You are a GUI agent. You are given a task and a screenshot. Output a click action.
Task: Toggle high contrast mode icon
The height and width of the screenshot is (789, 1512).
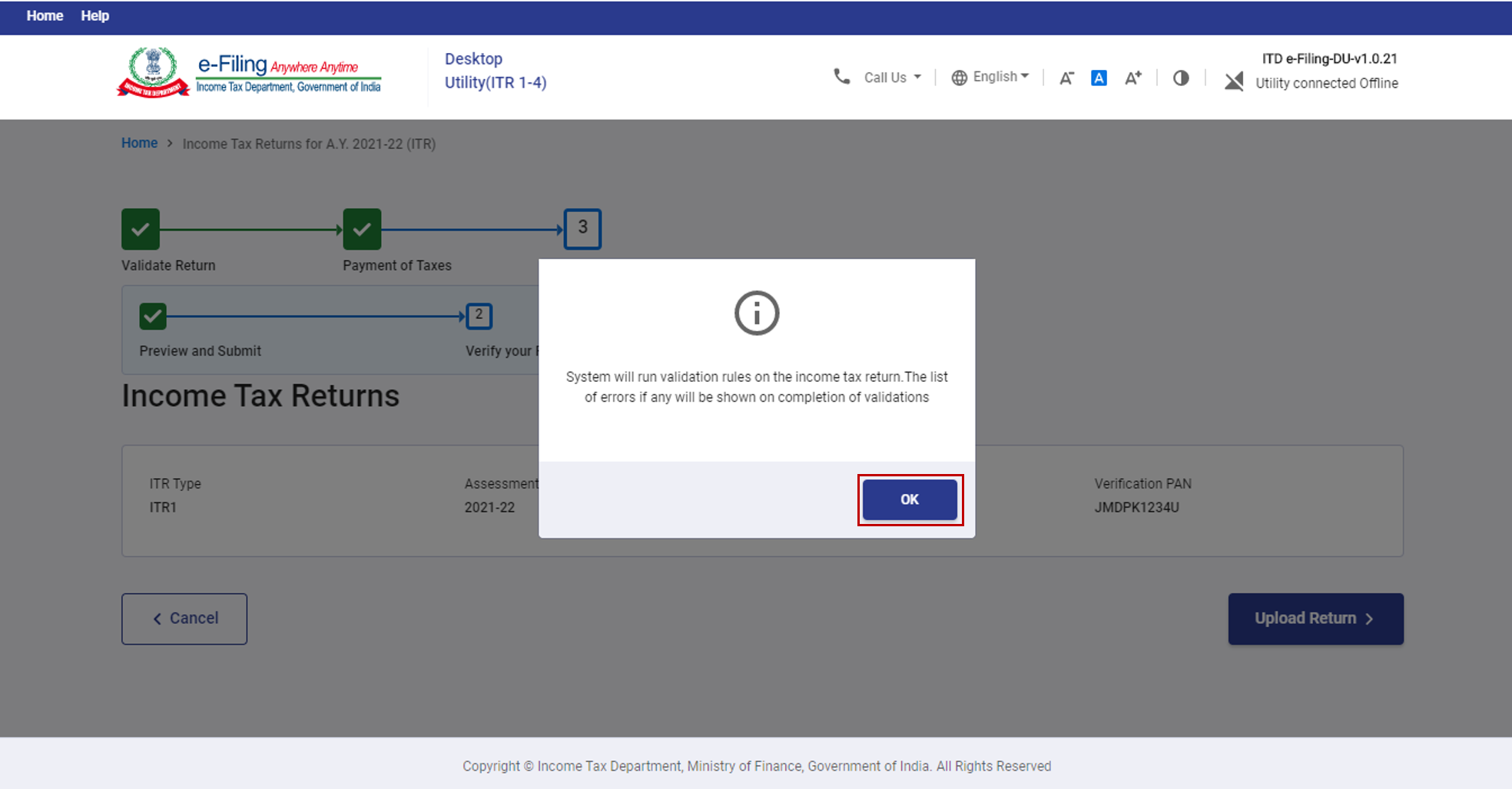tap(1181, 78)
